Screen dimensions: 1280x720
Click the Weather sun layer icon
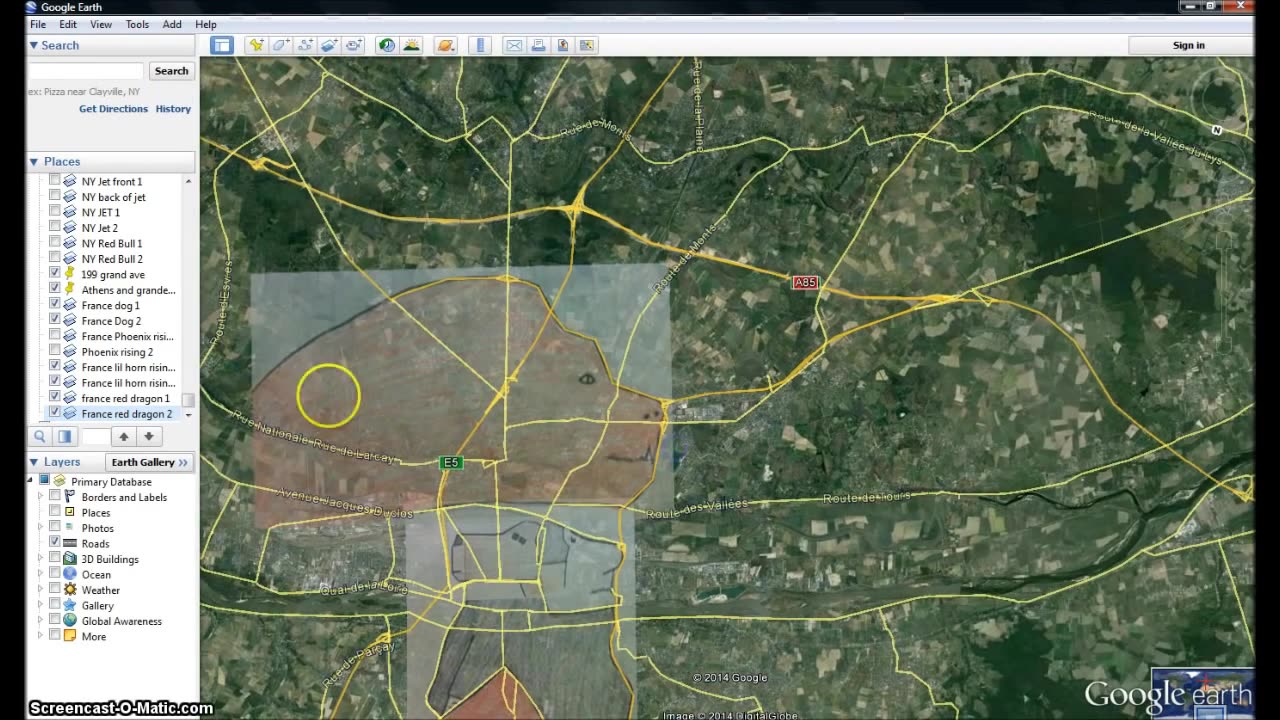70,590
